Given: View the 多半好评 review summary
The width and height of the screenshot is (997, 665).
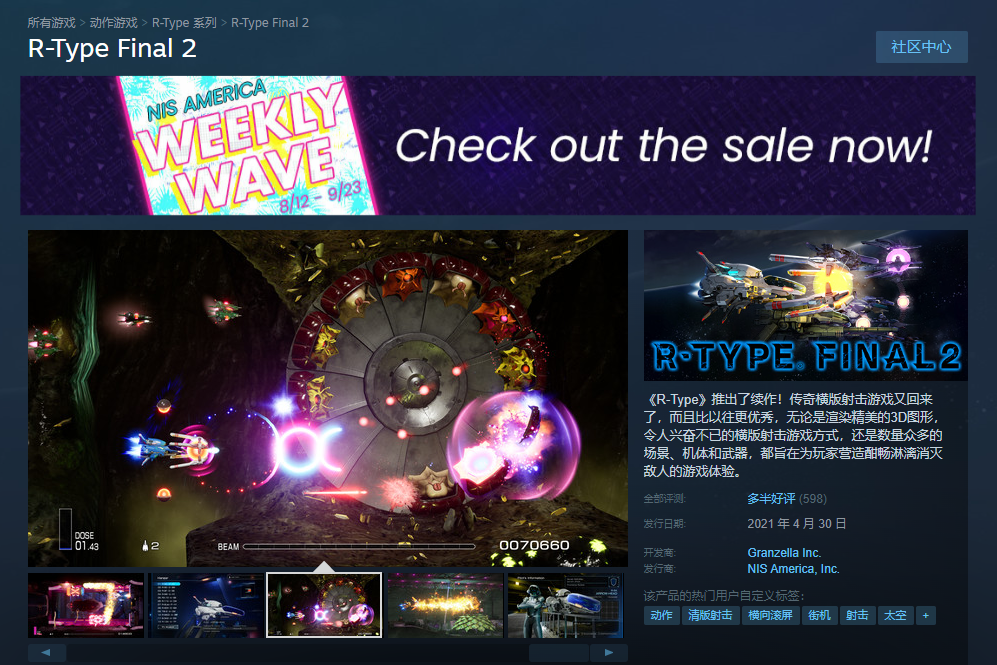Looking at the screenshot, I should (771, 498).
